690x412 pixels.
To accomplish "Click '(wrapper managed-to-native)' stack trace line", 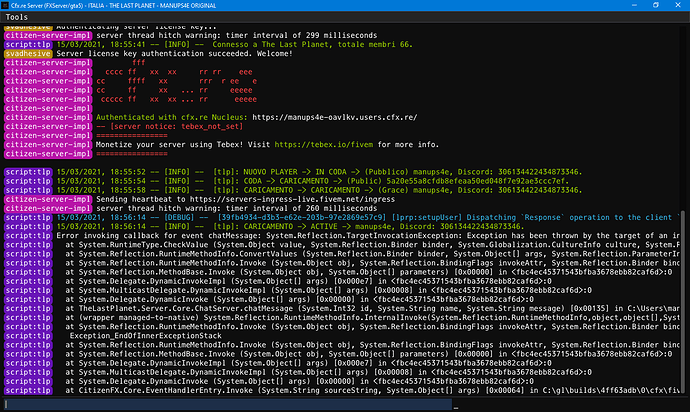I will pos(372,318).
